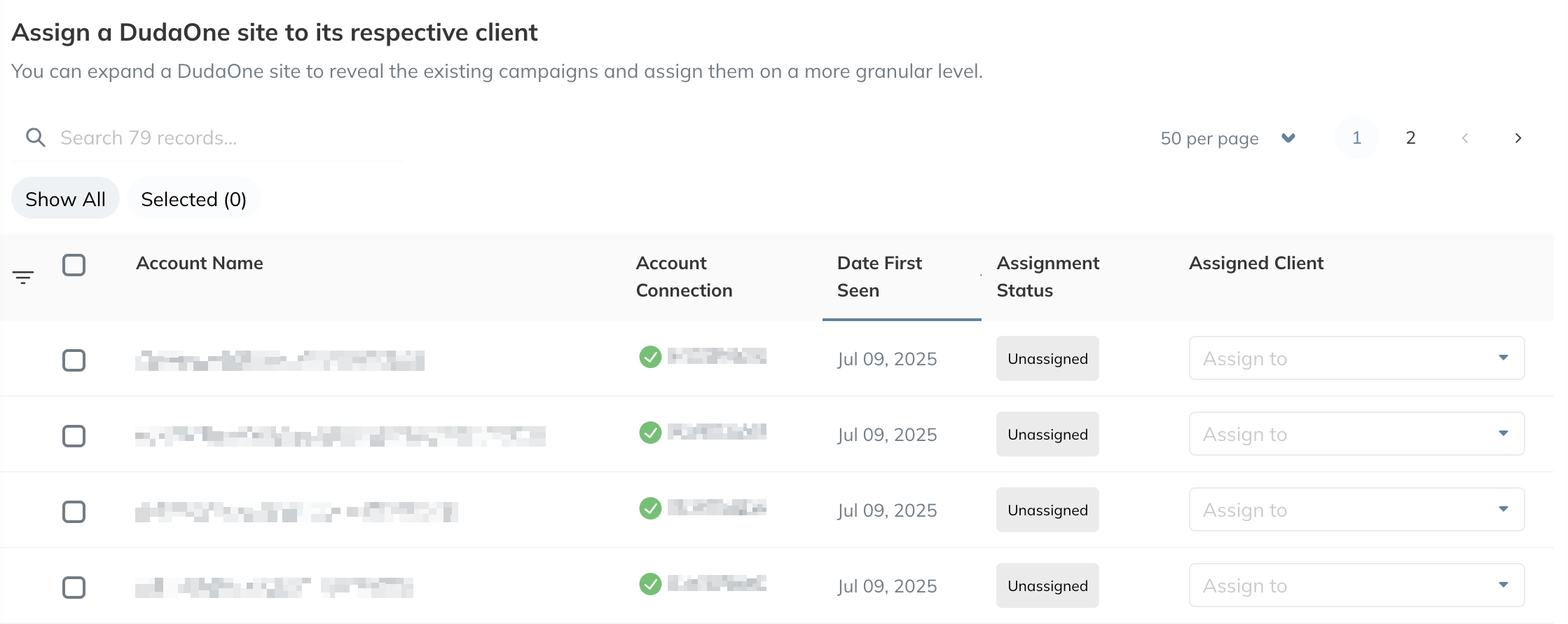The height and width of the screenshot is (624, 1568).
Task: Sort by Date First Seen column
Action: click(879, 277)
